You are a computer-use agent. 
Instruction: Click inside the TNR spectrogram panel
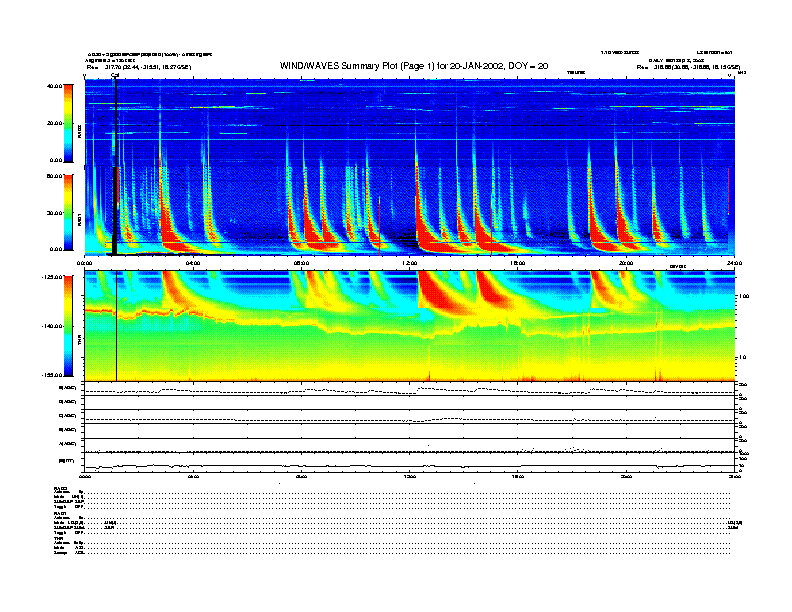(x=410, y=326)
